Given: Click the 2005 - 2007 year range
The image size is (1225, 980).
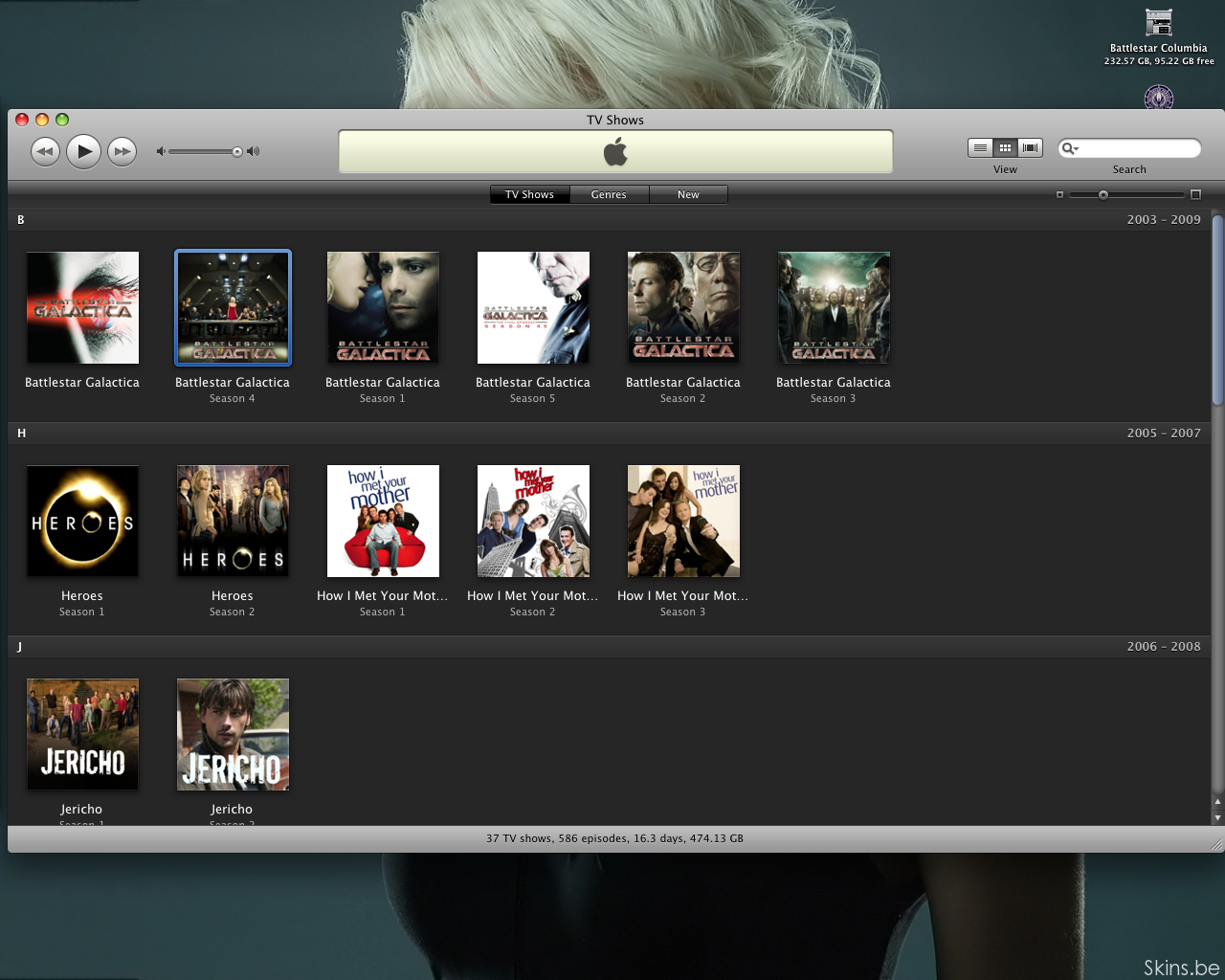Looking at the screenshot, I should (1164, 434).
